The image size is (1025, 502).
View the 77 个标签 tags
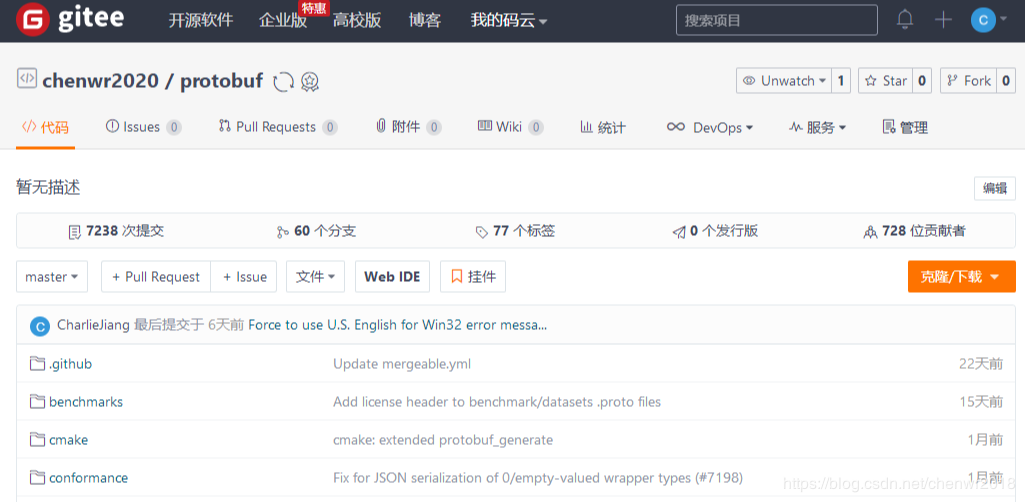[515, 231]
